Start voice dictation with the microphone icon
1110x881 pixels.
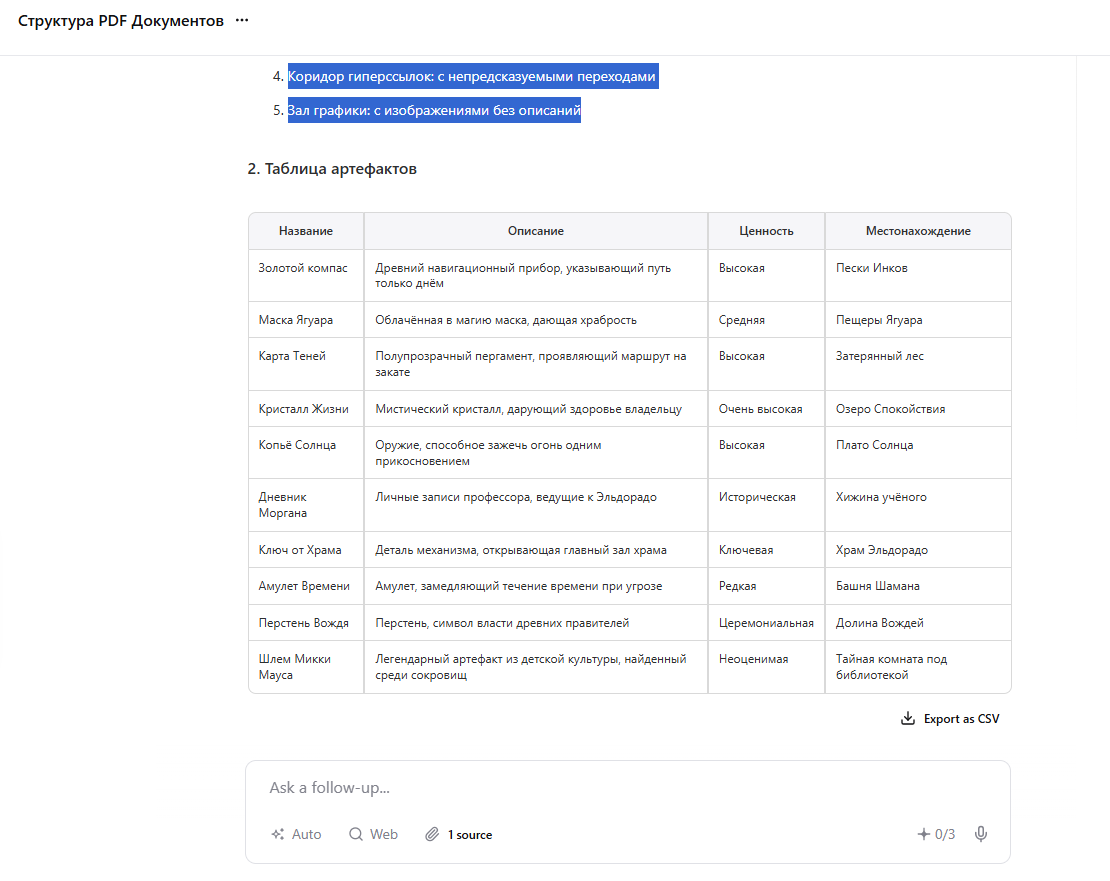point(981,834)
